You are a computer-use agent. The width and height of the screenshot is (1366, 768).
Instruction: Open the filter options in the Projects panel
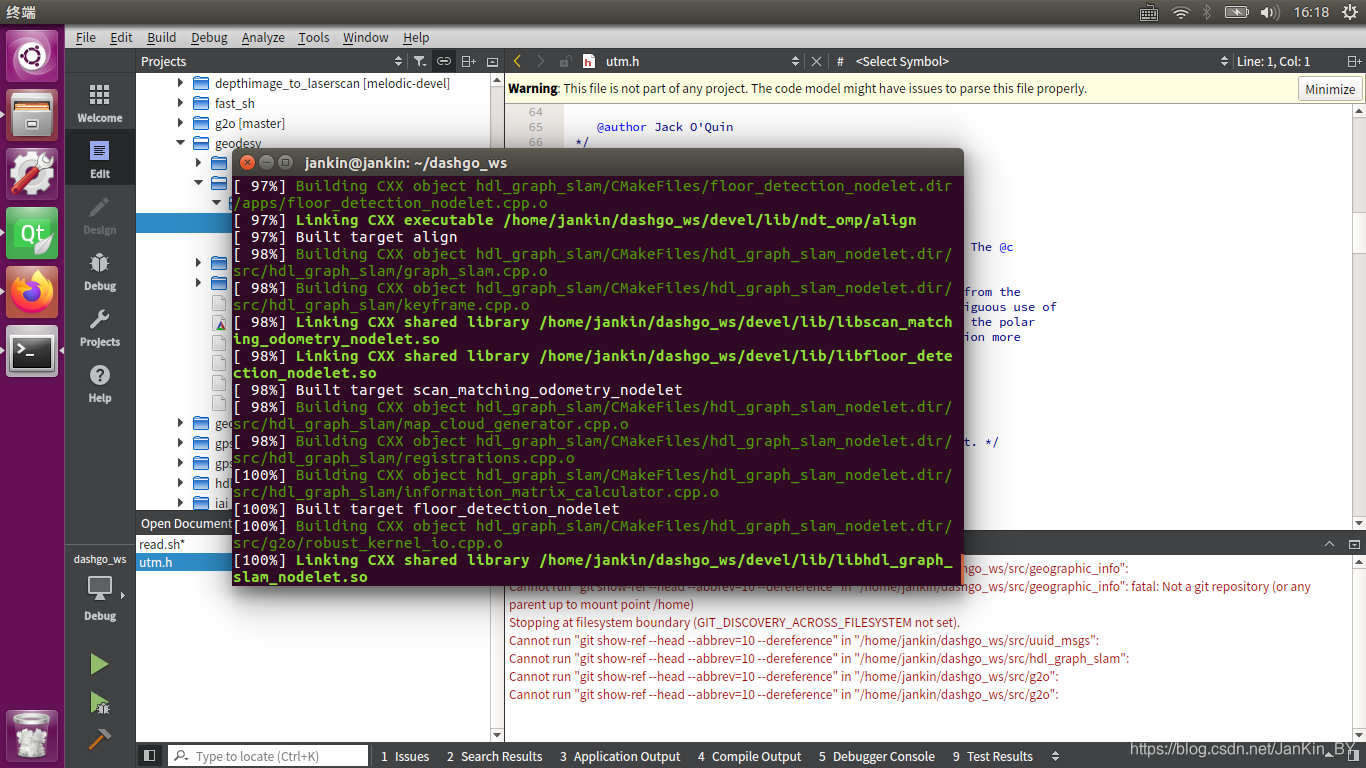420,61
